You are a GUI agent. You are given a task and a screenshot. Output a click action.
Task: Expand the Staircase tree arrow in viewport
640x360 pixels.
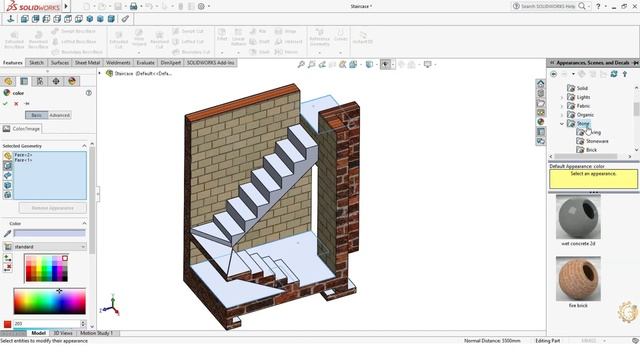[100, 73]
